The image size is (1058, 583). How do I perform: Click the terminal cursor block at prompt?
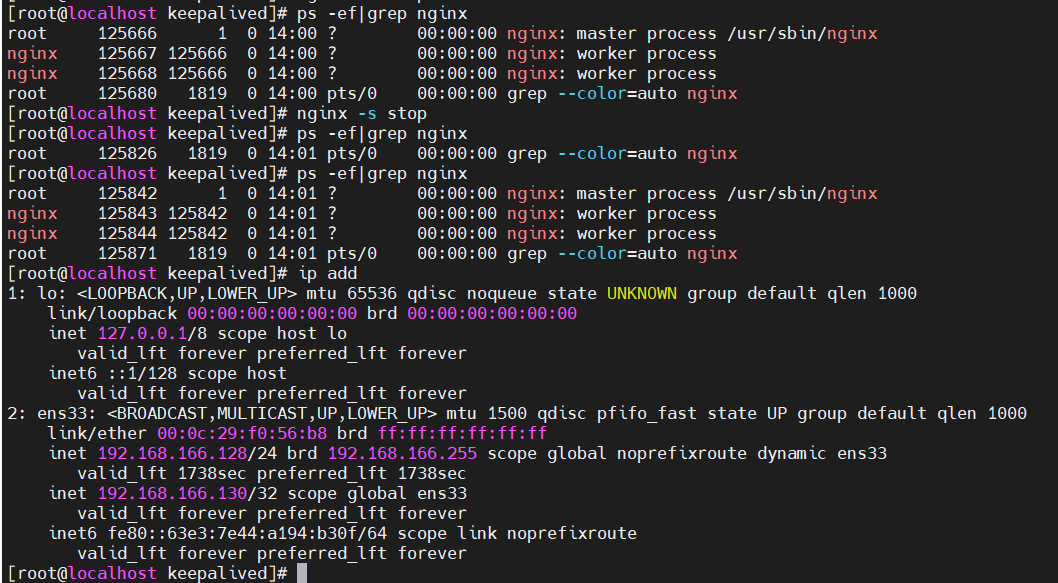tap(302, 574)
